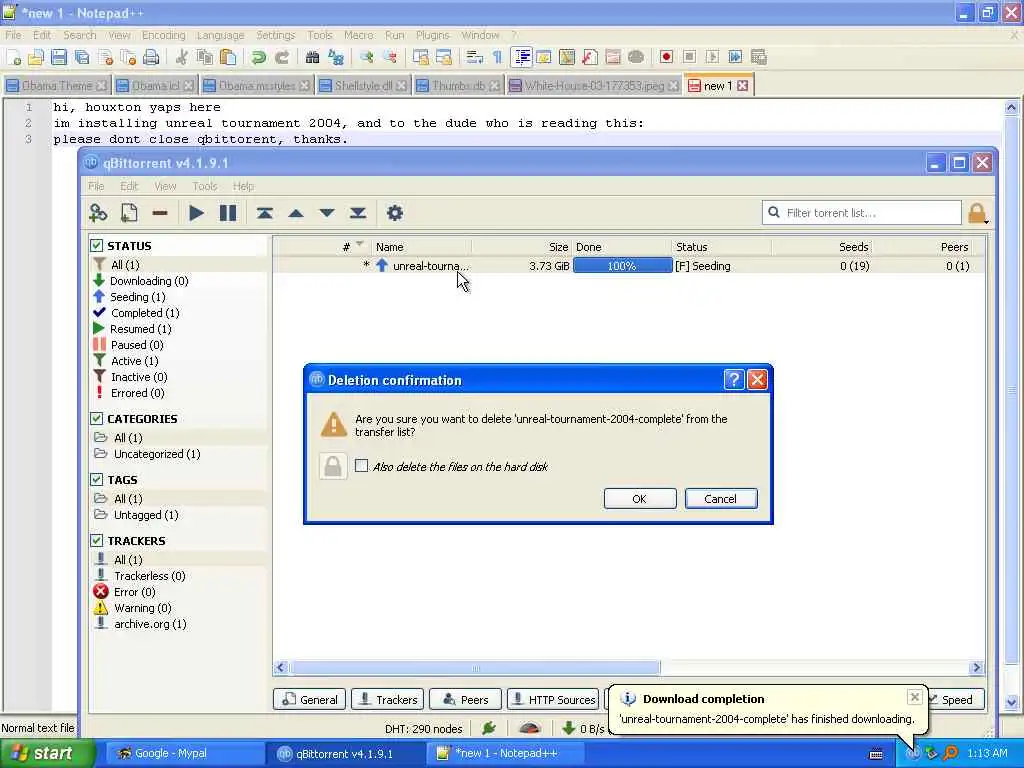Click the Add torrent file icon

[129, 213]
